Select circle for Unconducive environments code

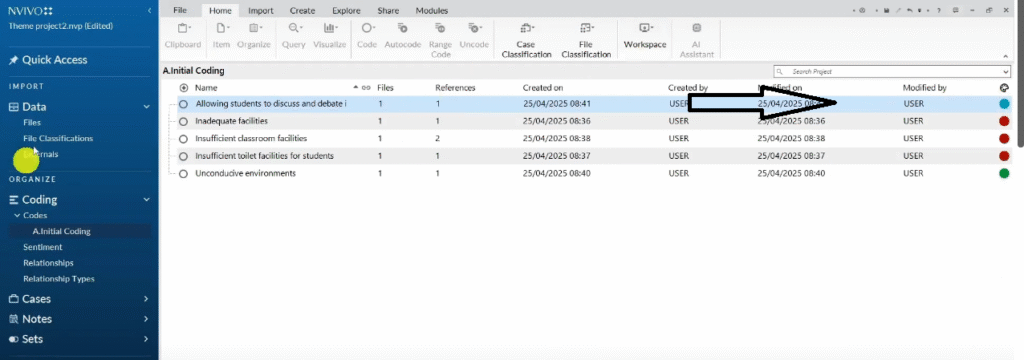click(x=184, y=174)
